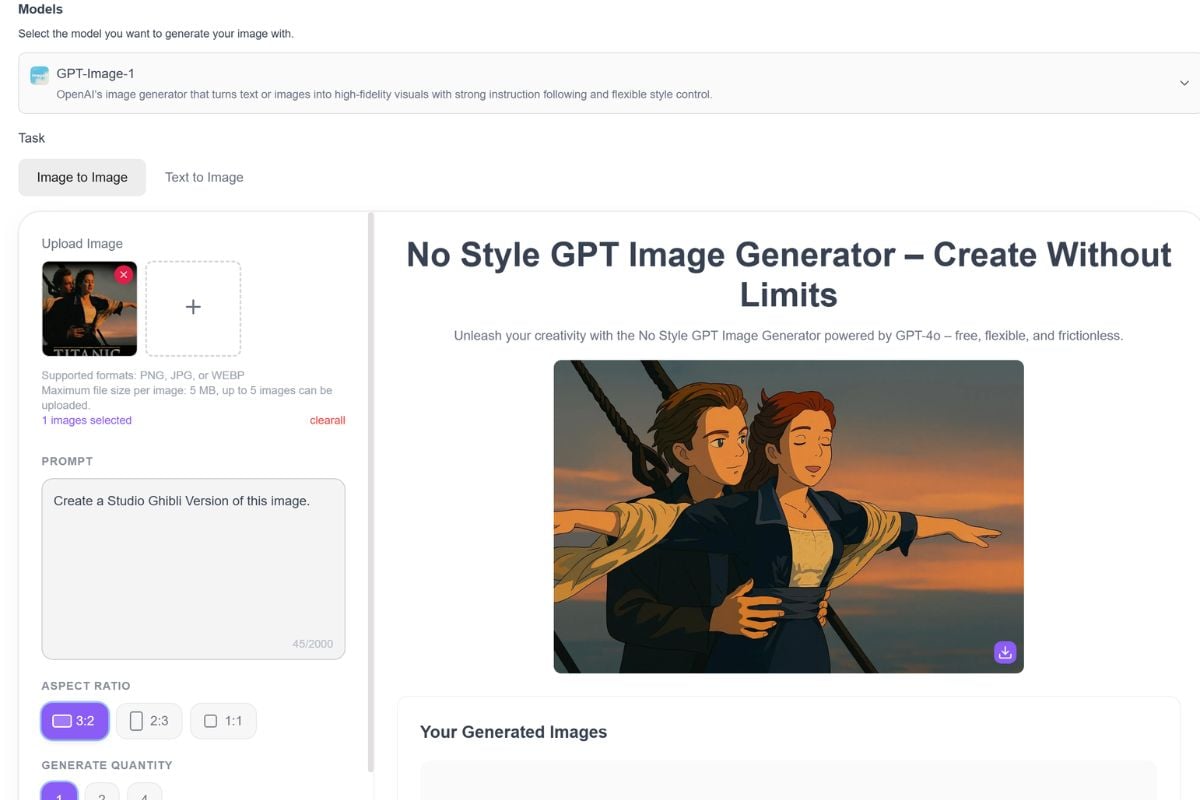This screenshot has width=1200, height=800.
Task: Click the GPT-Image-1 model logo icon
Action: tap(39, 75)
